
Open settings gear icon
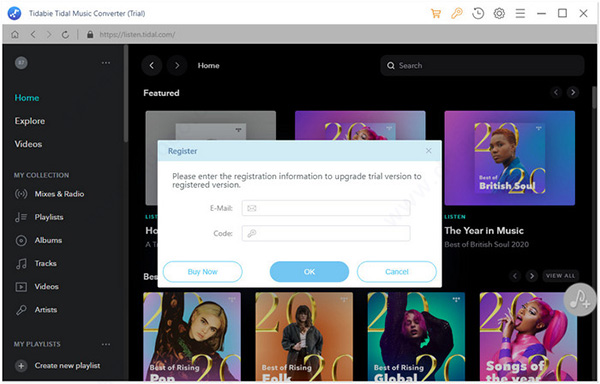click(x=499, y=13)
